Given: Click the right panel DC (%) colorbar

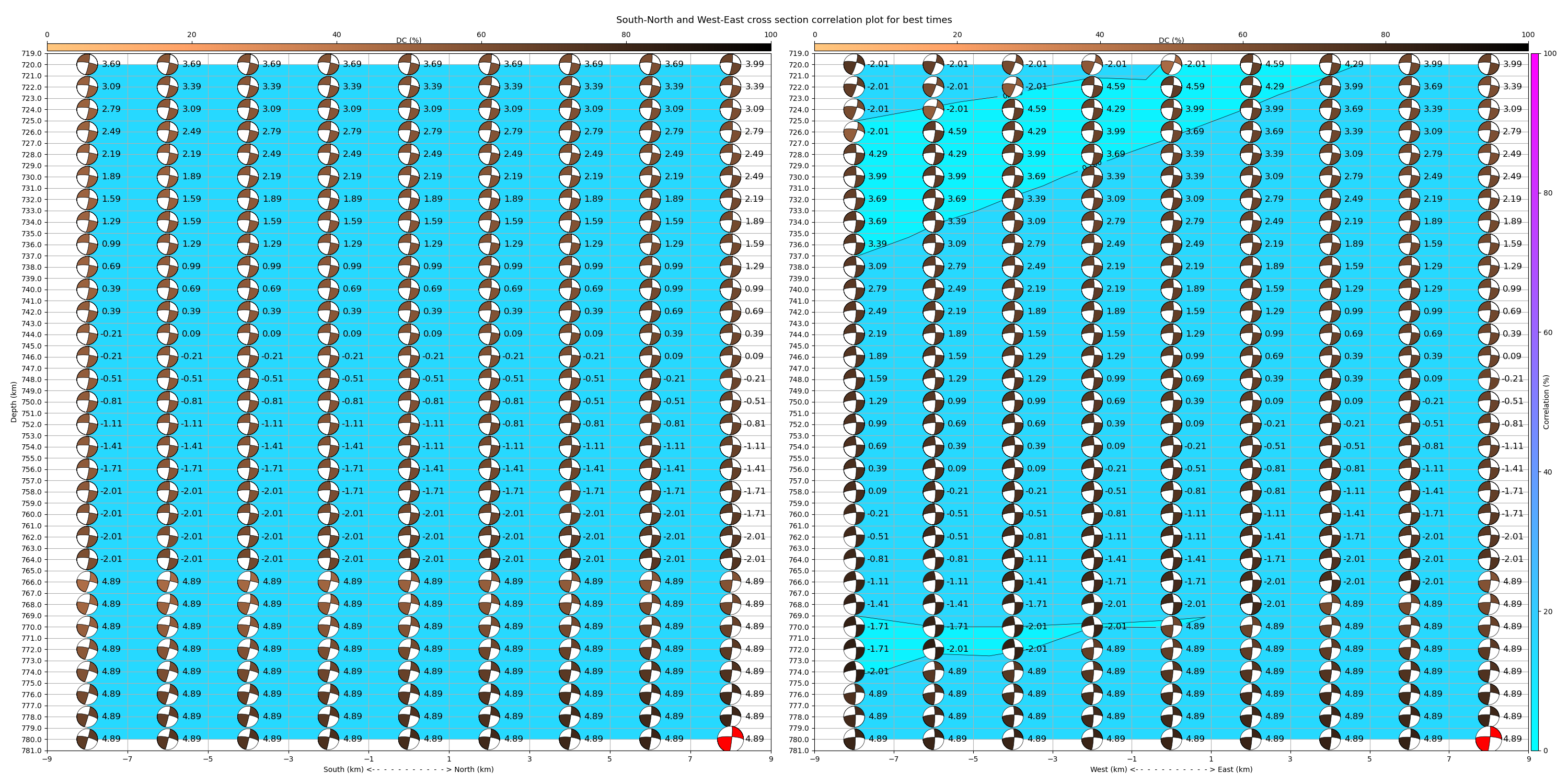Looking at the screenshot, I should click(x=1171, y=47).
